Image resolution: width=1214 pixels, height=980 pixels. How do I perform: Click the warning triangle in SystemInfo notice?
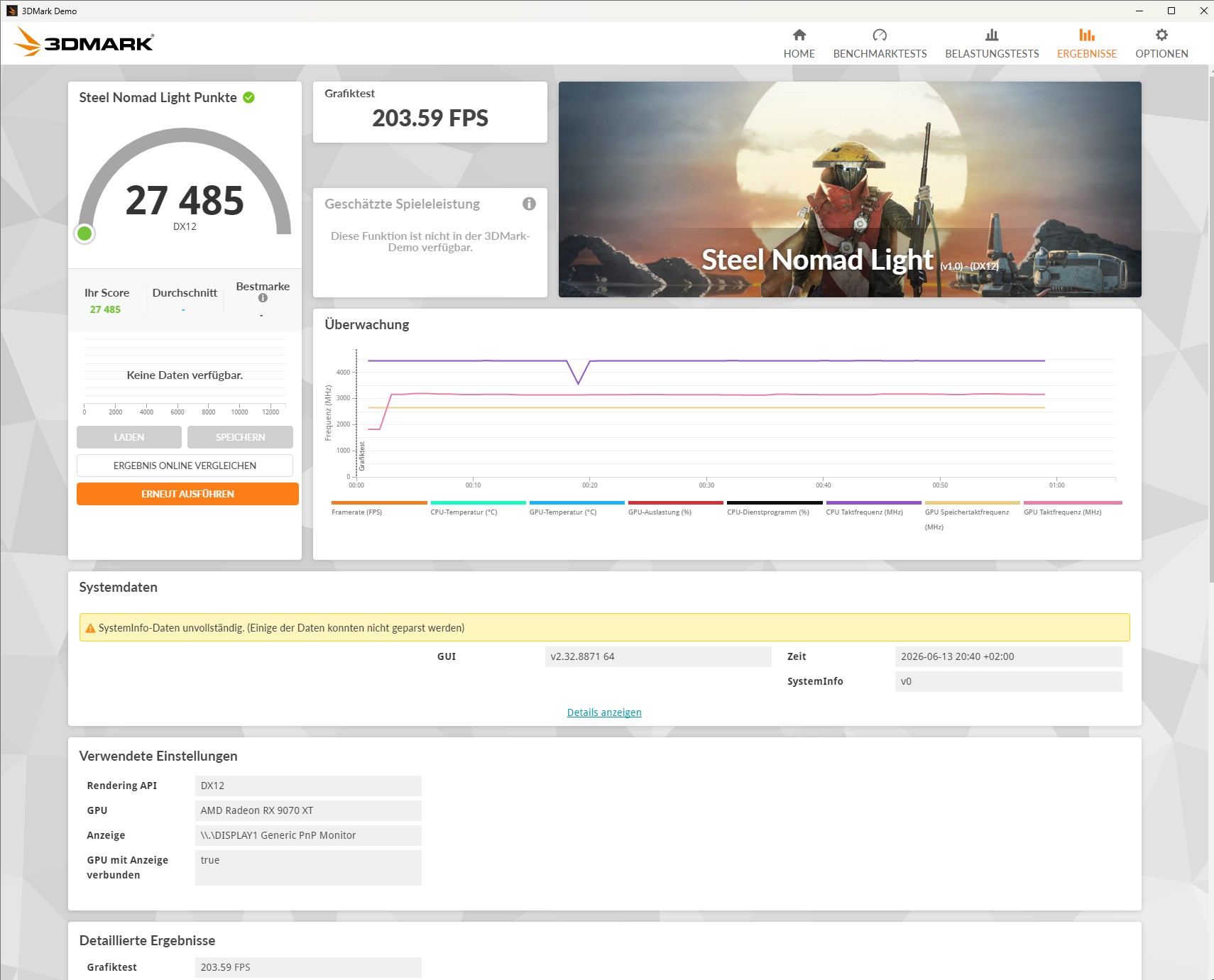(90, 628)
